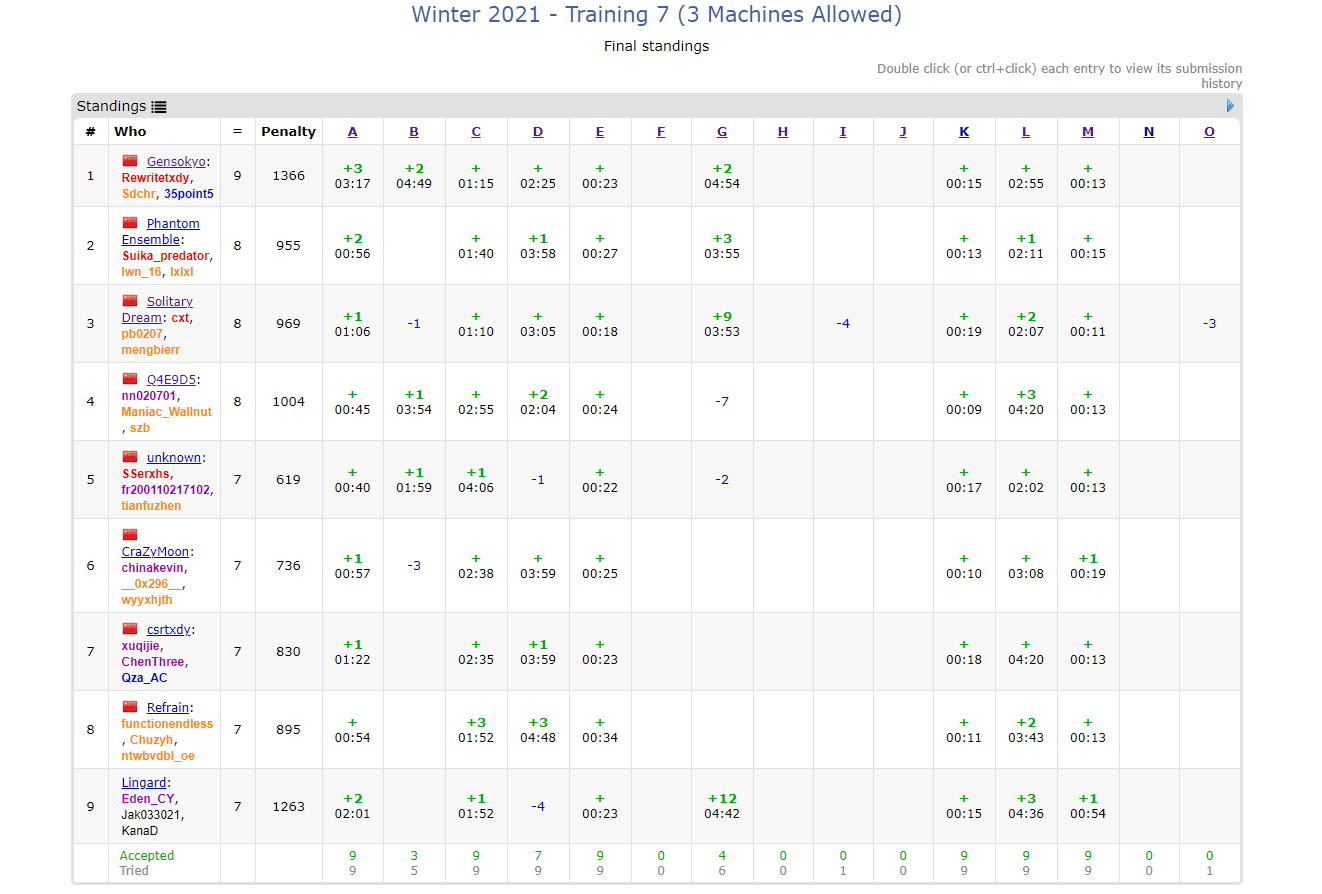Select Solitary Dream's -4 entry for problem I

tap(843, 324)
